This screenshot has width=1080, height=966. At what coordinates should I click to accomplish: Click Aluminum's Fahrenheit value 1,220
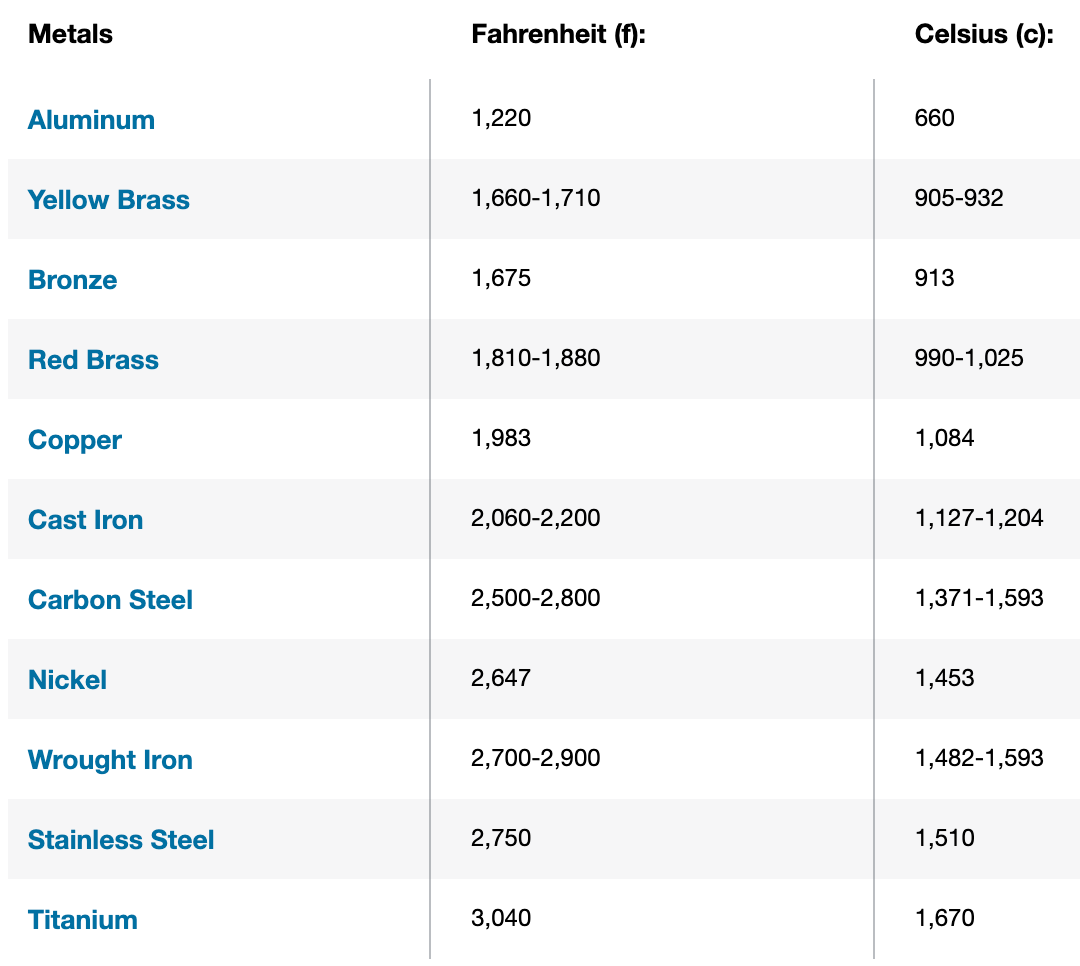pos(501,118)
